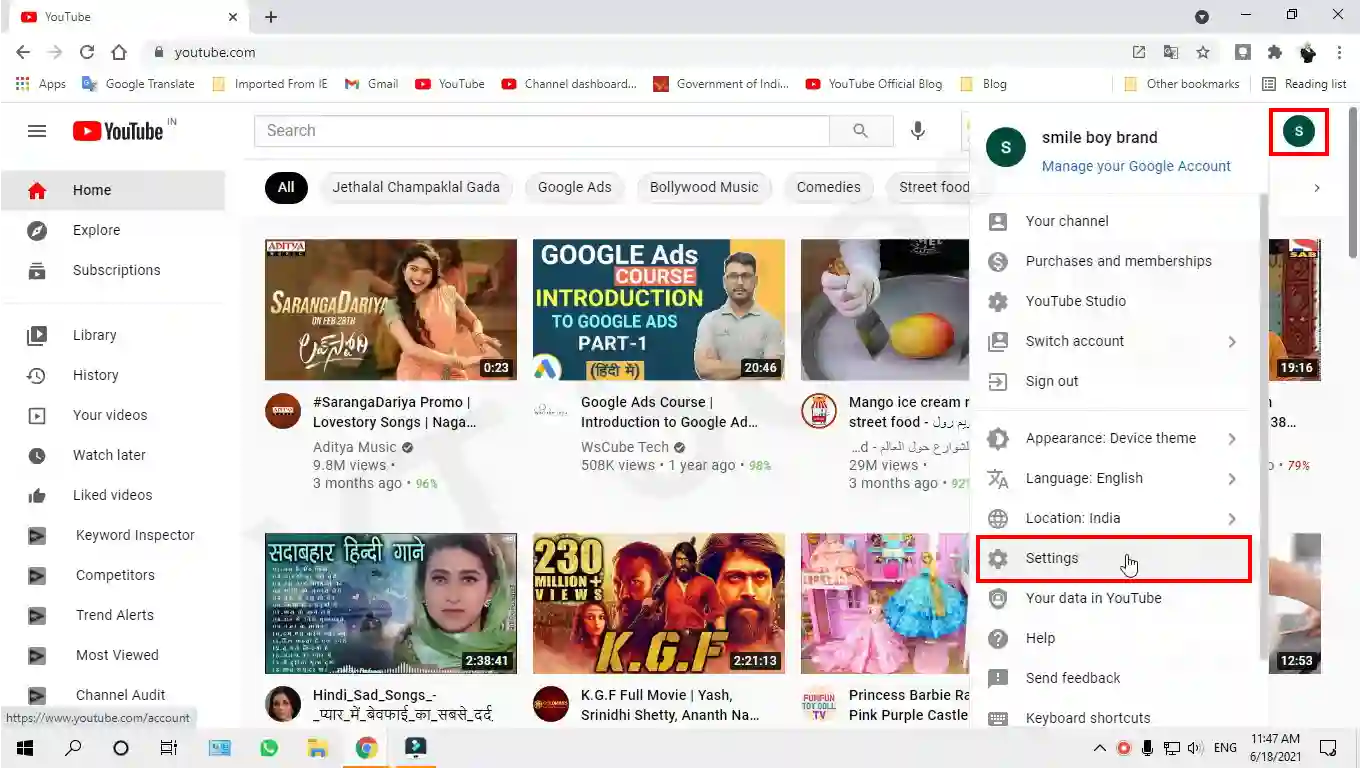Click the search magnifier button
Screen dimensions: 1360x768
click(x=860, y=131)
